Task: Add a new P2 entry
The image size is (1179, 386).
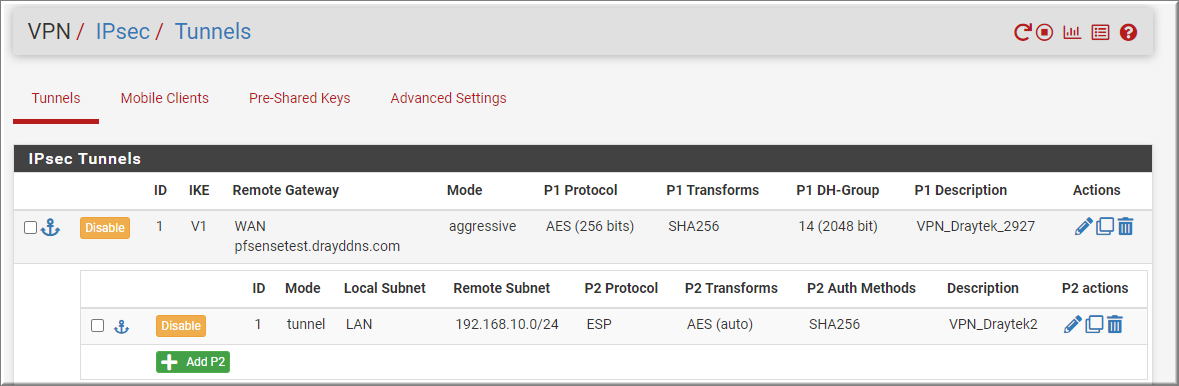Action: pos(193,362)
